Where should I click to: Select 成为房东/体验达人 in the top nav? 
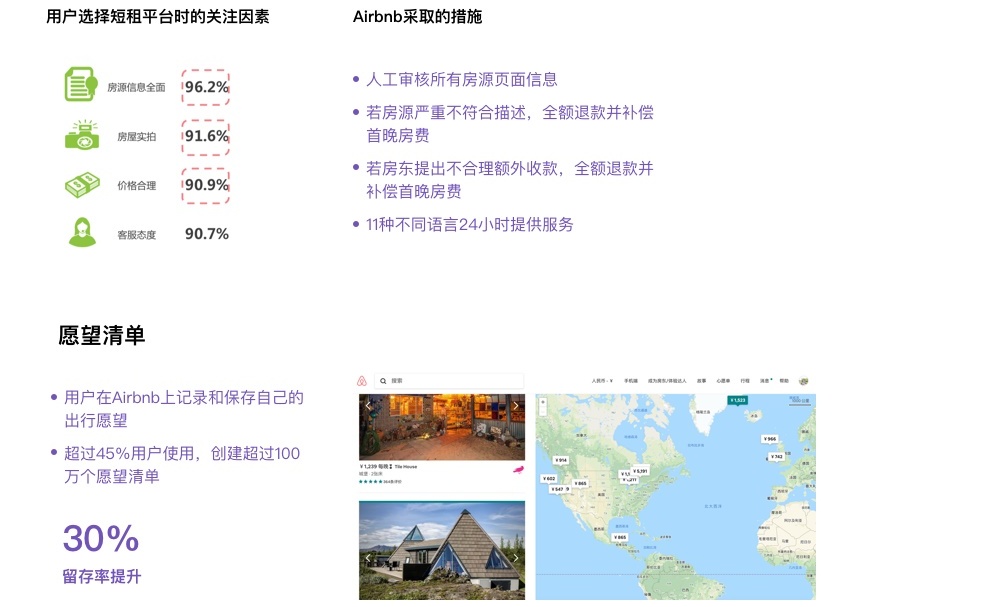point(667,381)
